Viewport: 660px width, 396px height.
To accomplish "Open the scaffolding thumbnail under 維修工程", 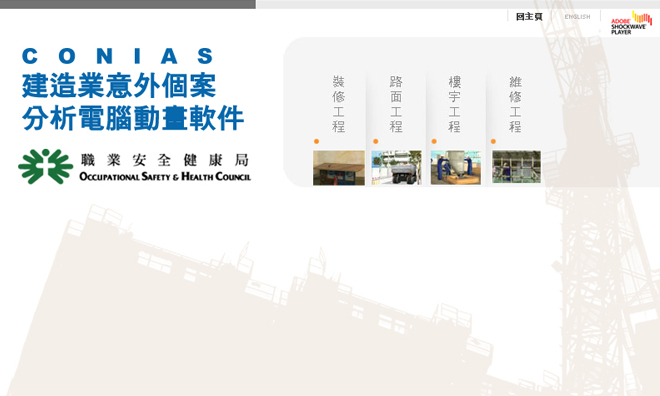I will tap(516, 167).
